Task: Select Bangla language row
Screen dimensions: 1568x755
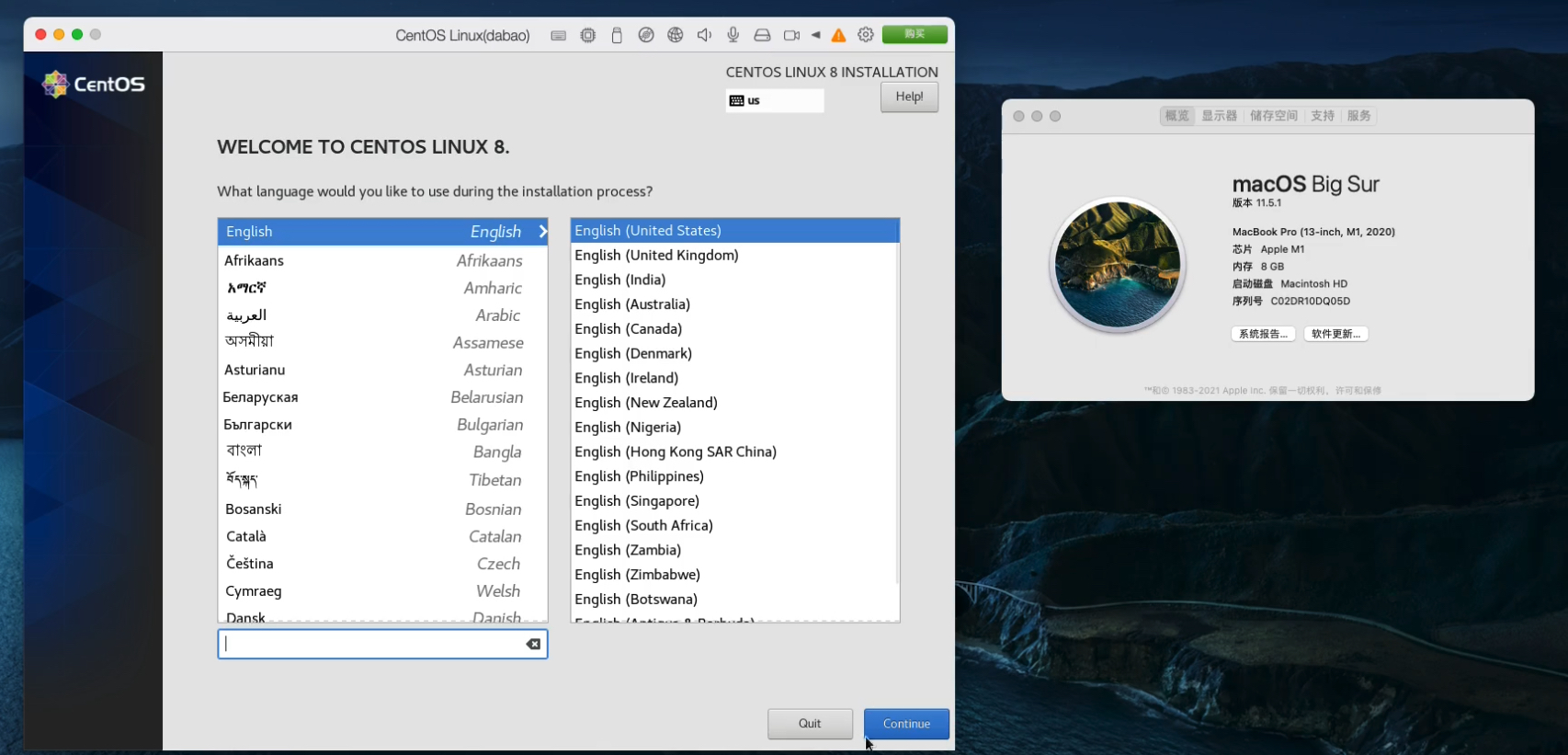Action: point(382,452)
